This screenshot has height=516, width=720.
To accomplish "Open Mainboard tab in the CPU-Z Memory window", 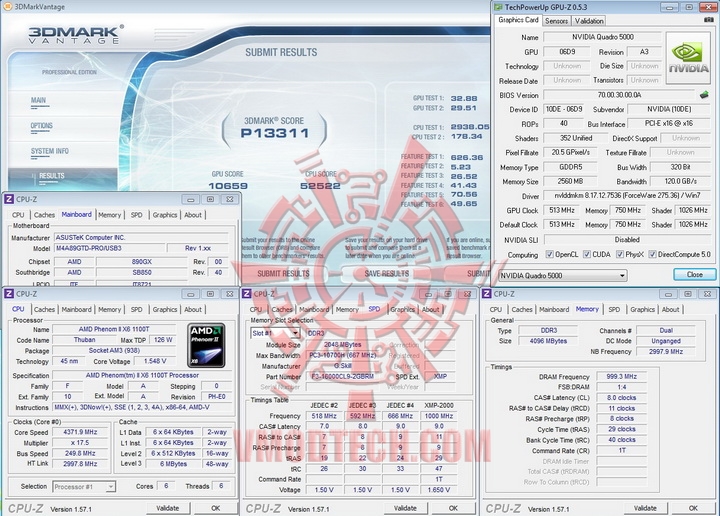I will tap(554, 309).
